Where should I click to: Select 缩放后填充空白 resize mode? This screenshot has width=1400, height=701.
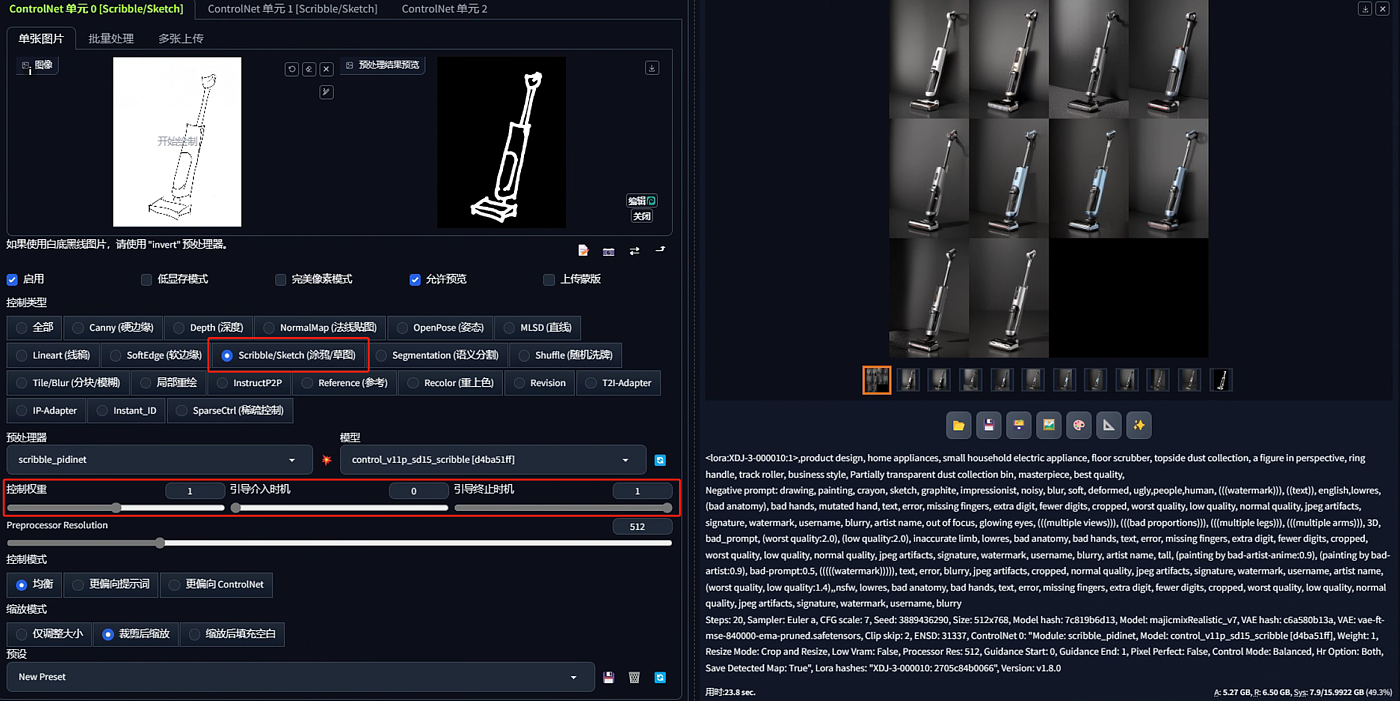coord(233,634)
